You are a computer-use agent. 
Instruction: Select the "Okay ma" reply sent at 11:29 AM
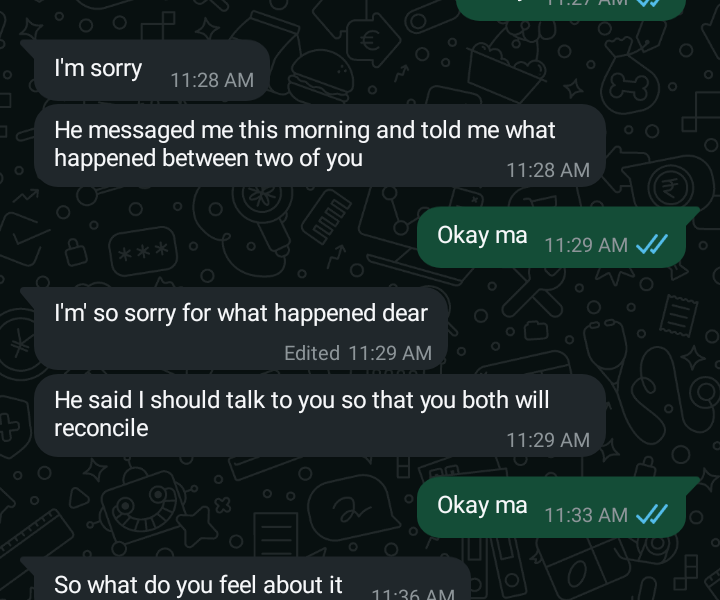(482, 235)
